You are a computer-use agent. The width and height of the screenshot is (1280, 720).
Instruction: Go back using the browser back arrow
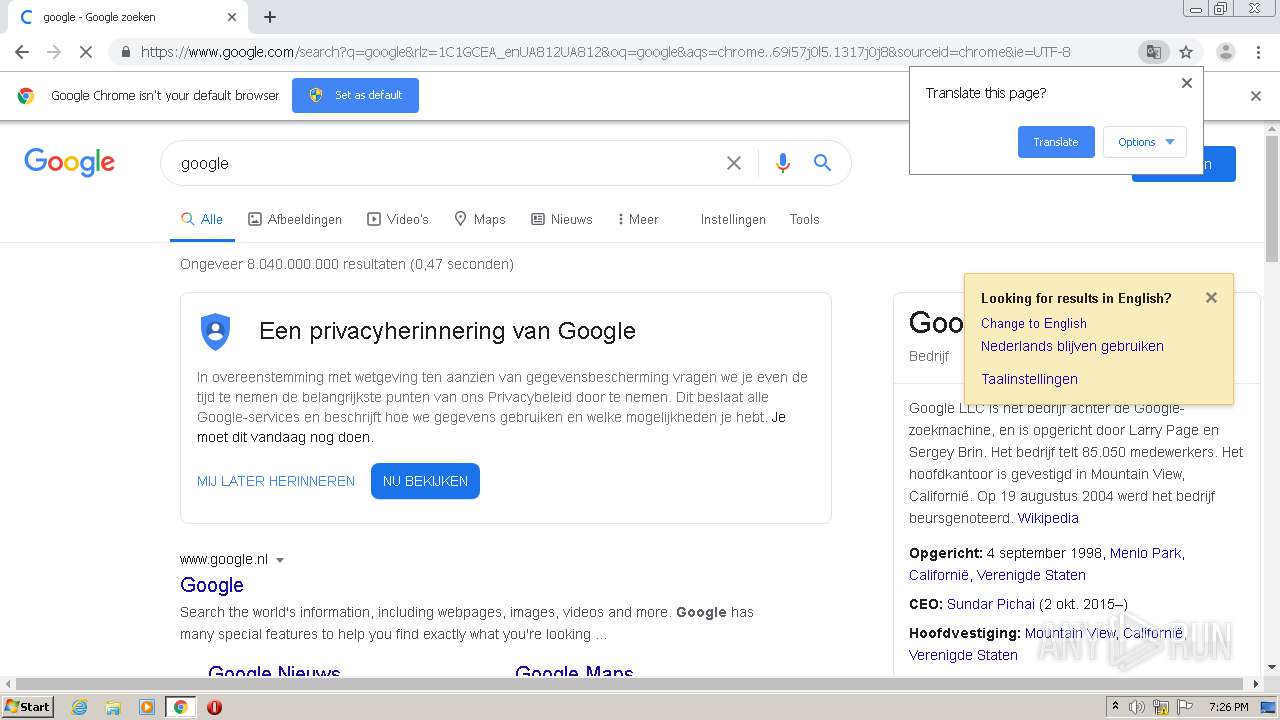[x=22, y=52]
